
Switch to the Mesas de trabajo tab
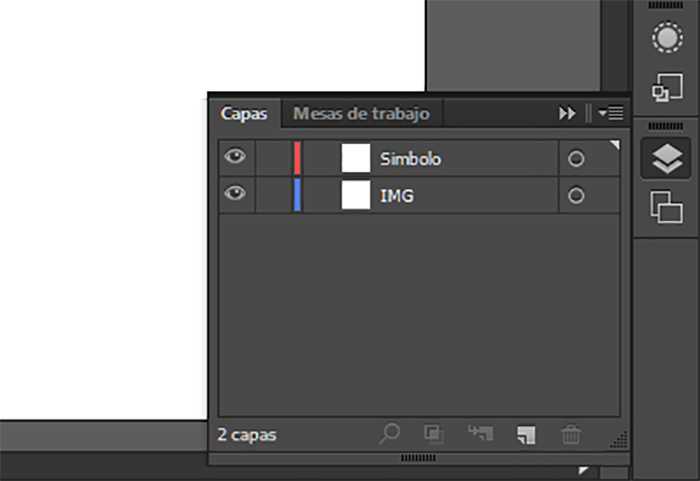point(361,114)
